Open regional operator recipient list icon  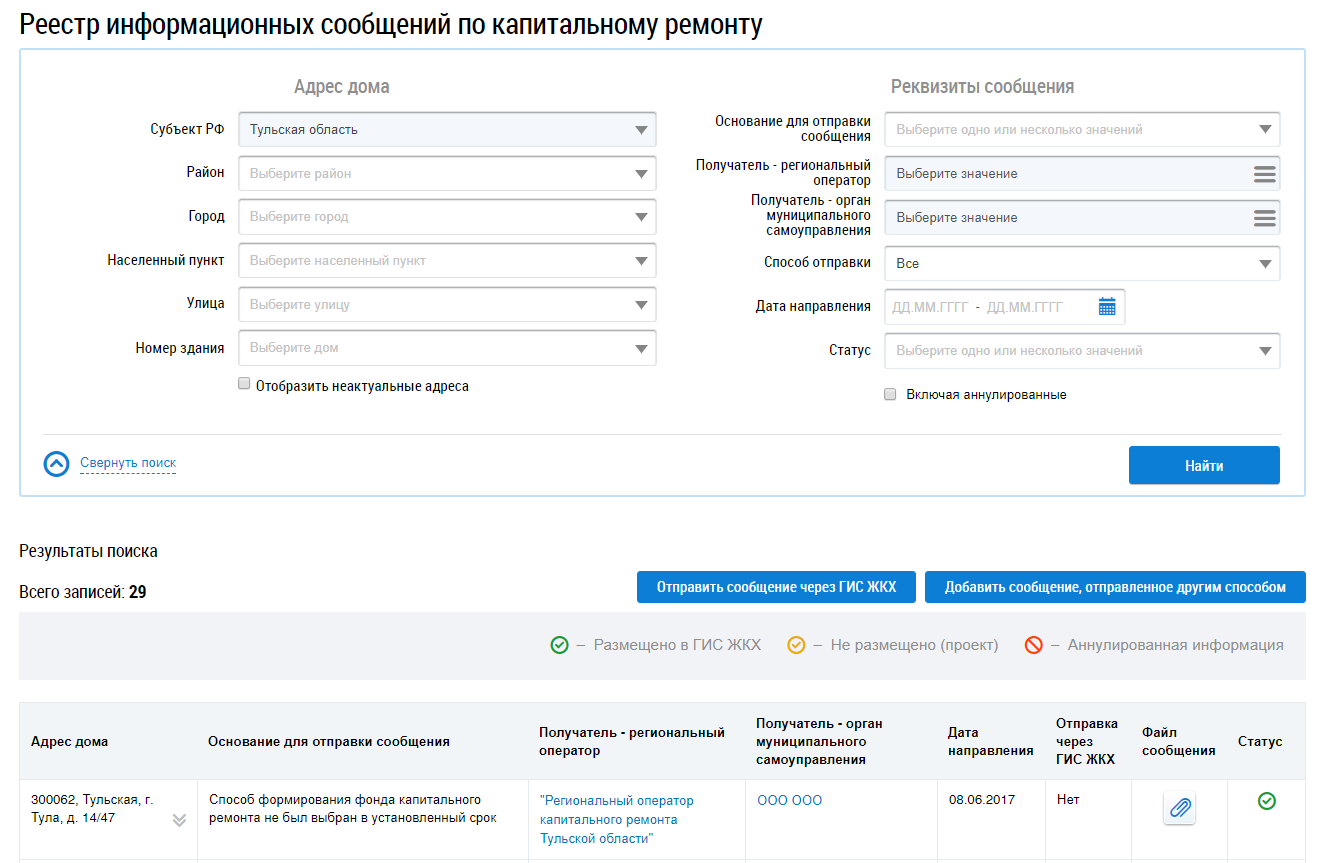tap(1264, 174)
